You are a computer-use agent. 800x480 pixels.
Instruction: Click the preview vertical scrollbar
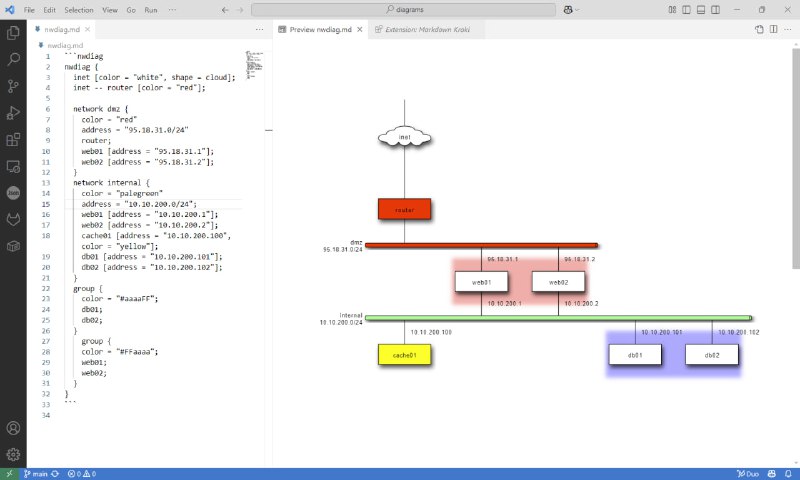point(796,158)
